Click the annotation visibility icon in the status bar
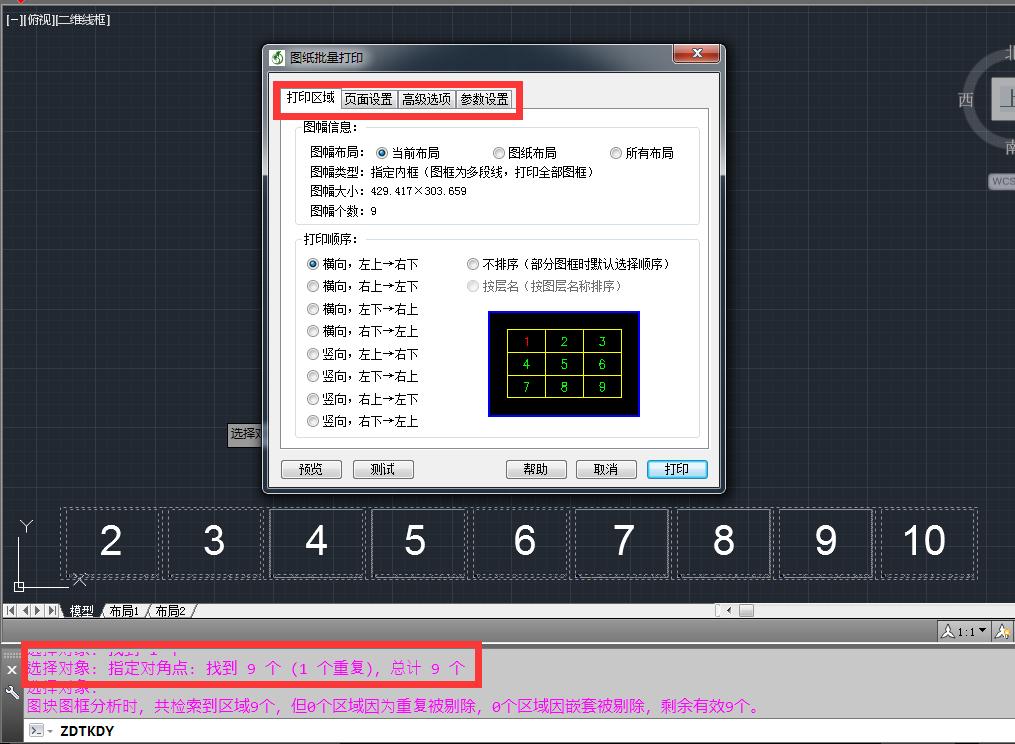This screenshot has width=1015, height=744. click(1003, 630)
